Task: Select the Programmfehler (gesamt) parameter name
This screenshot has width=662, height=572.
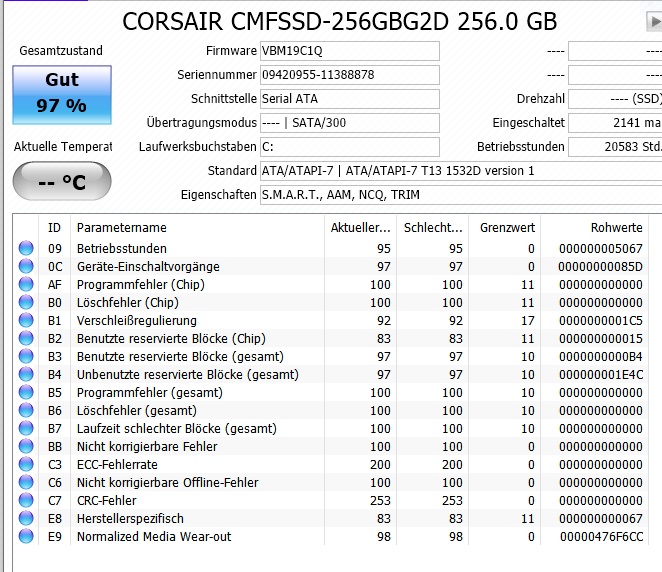Action: (x=150, y=393)
